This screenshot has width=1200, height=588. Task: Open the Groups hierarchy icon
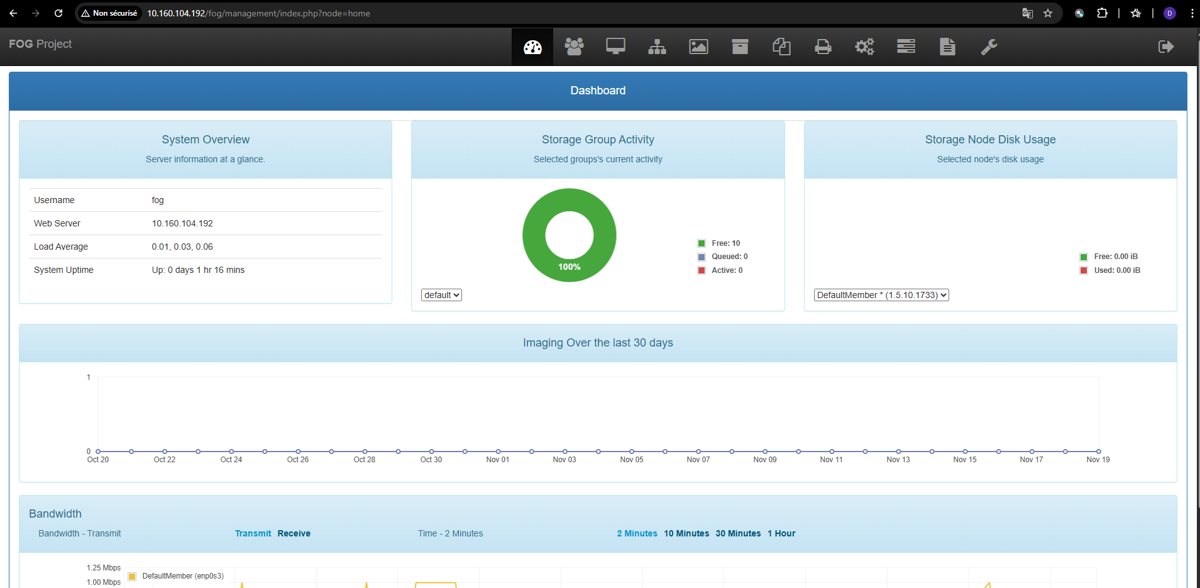(657, 46)
